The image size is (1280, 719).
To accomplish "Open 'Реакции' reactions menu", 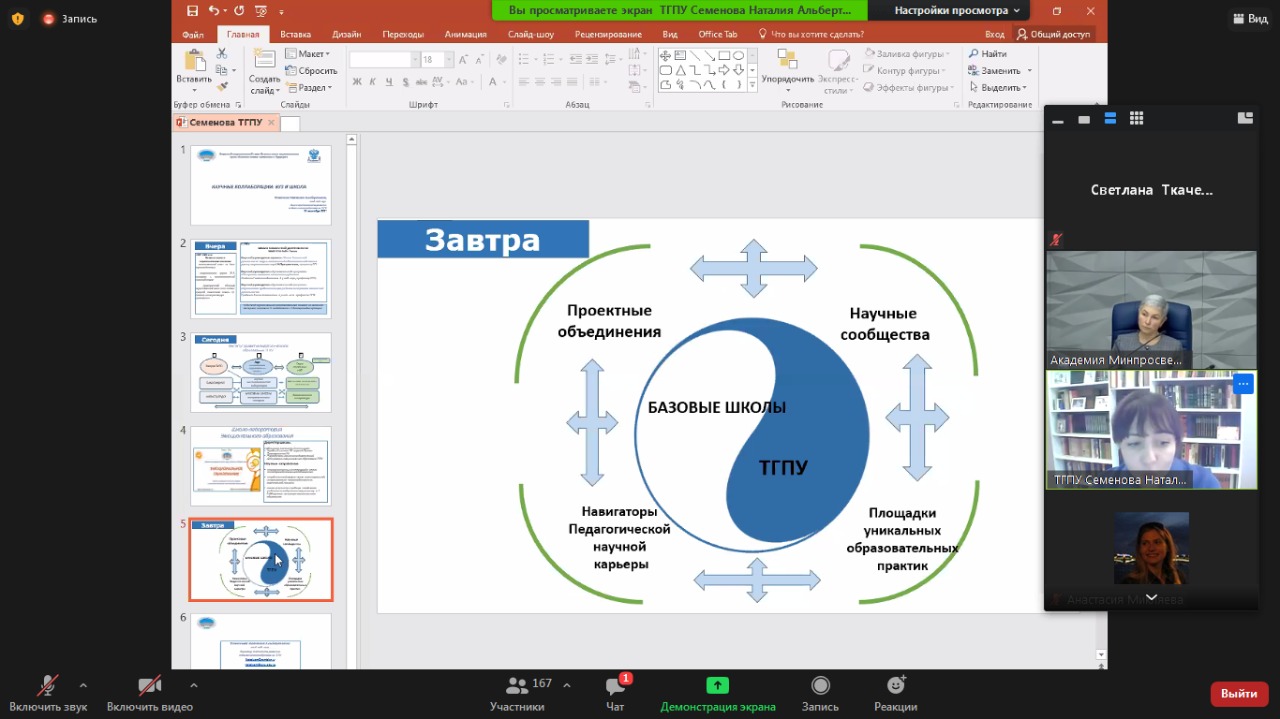I will pos(895,692).
